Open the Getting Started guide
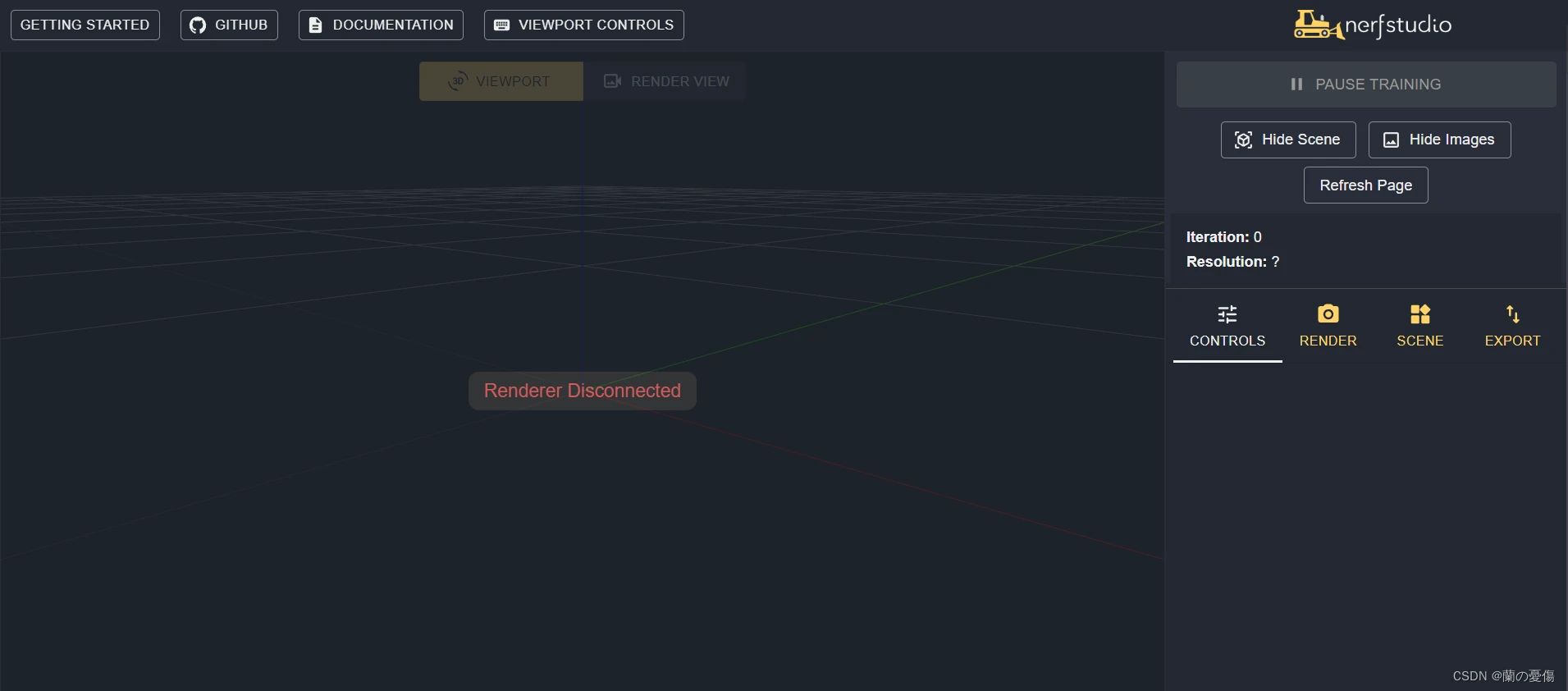The image size is (1568, 691). pos(85,25)
